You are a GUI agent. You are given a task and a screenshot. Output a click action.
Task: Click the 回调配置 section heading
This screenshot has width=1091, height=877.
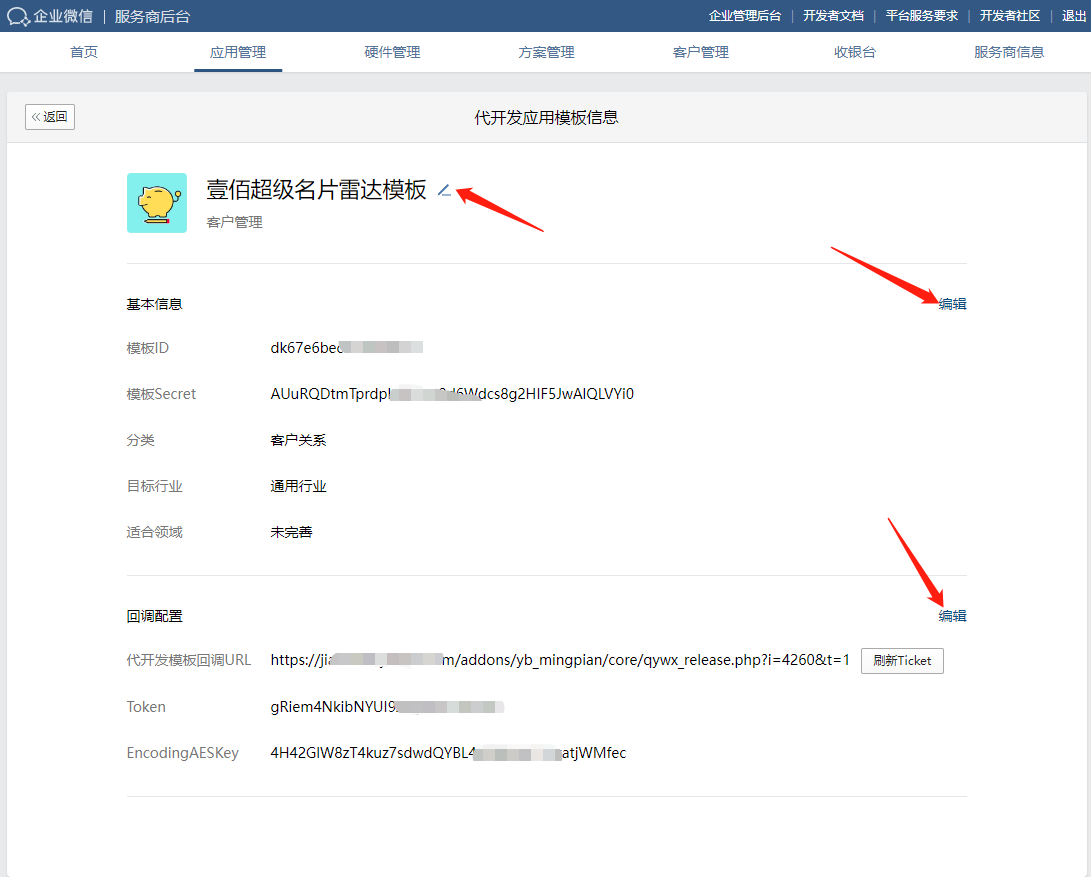coord(154,616)
